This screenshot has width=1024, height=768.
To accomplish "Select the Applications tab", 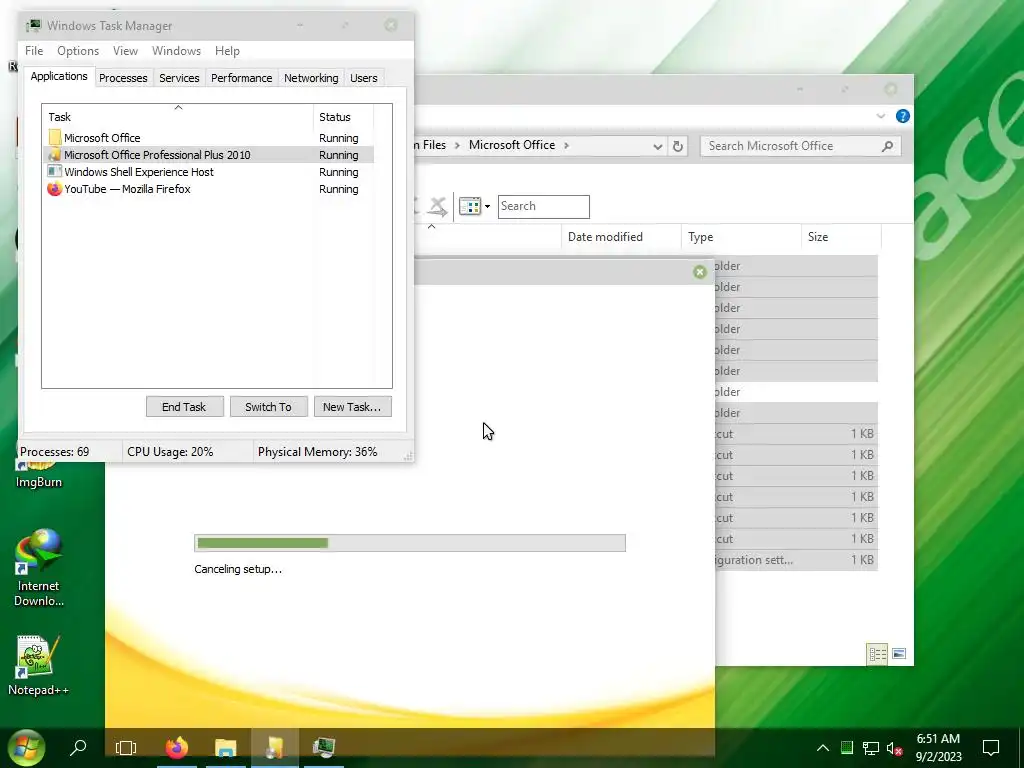I will point(59,76).
